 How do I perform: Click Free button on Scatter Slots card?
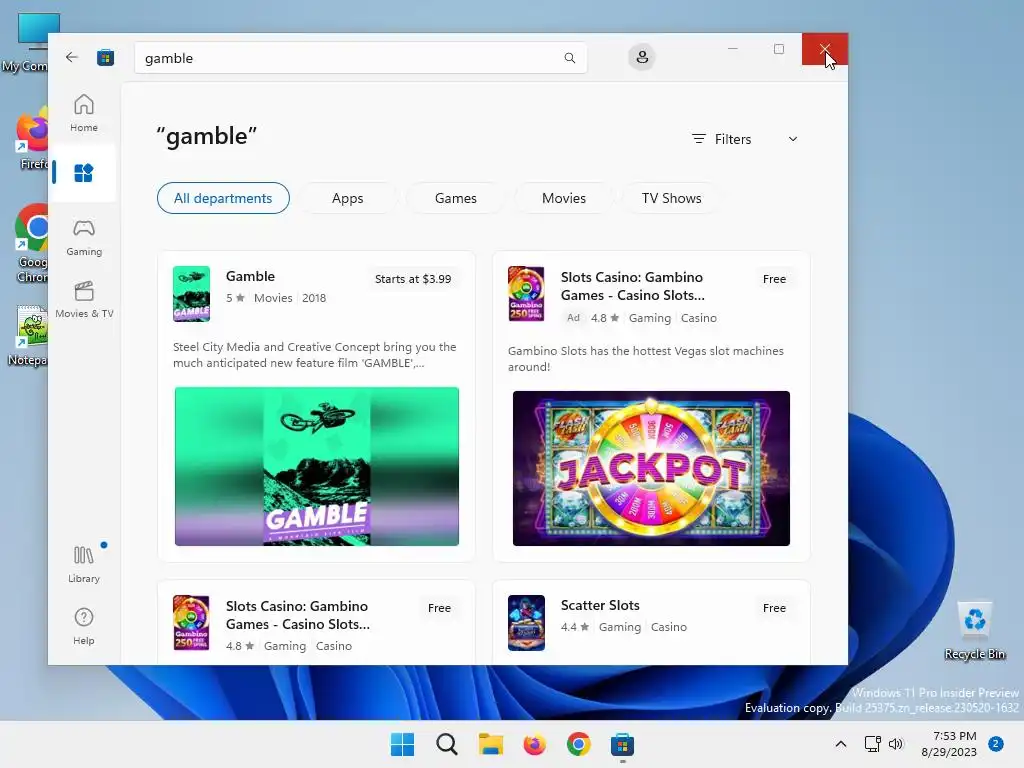[x=775, y=608]
